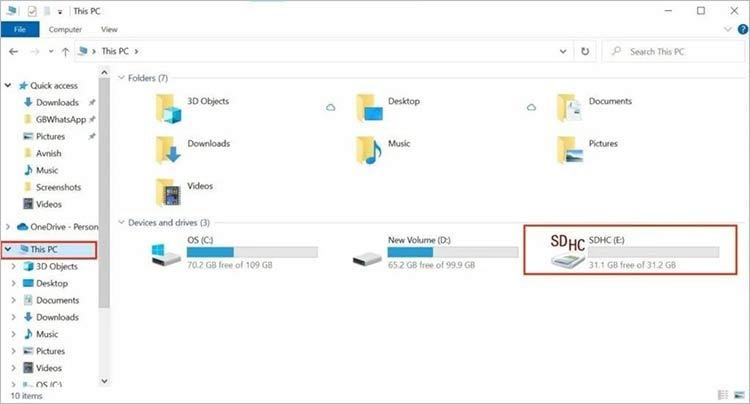
Task: Click '31.1 GB free of 31.2 GB' text
Action: tap(632, 265)
